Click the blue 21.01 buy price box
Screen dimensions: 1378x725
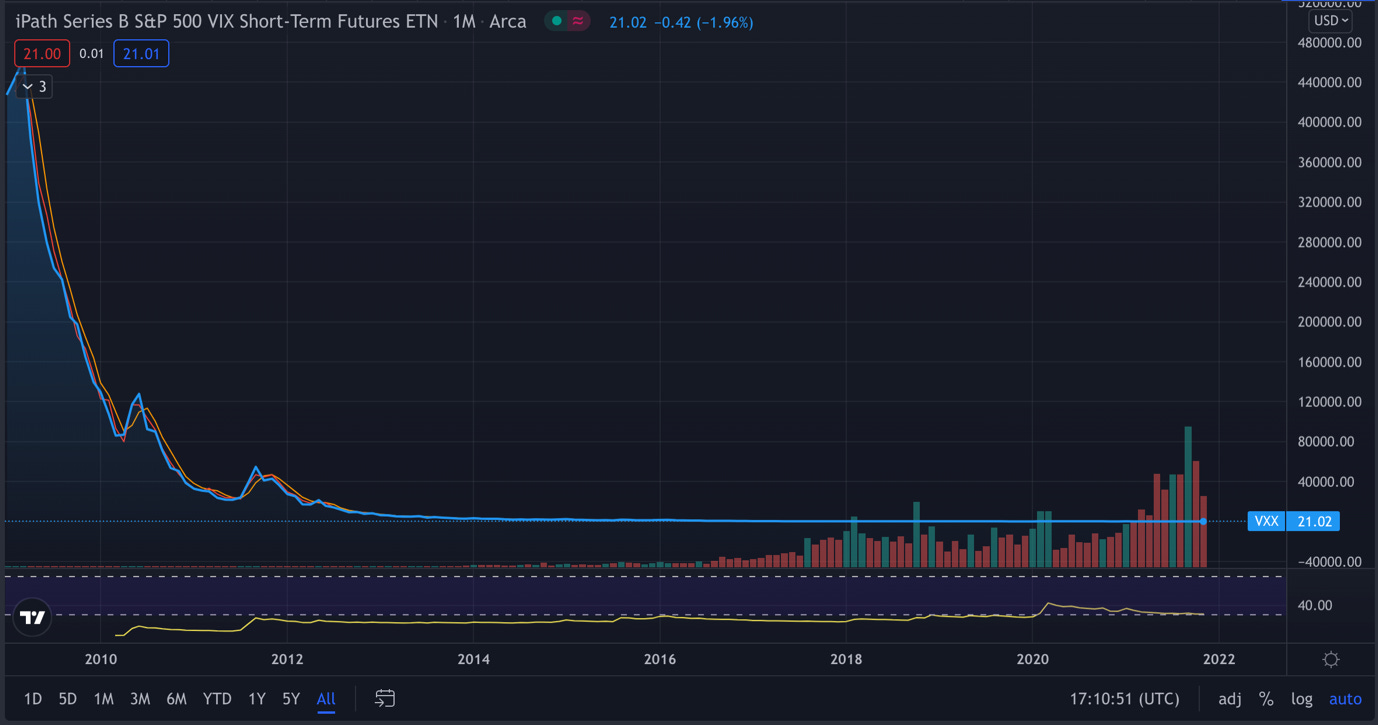[141, 54]
